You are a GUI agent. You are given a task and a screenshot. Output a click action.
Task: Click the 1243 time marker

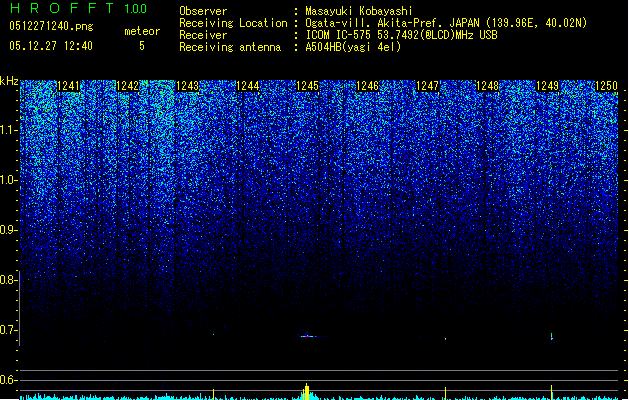(x=188, y=86)
